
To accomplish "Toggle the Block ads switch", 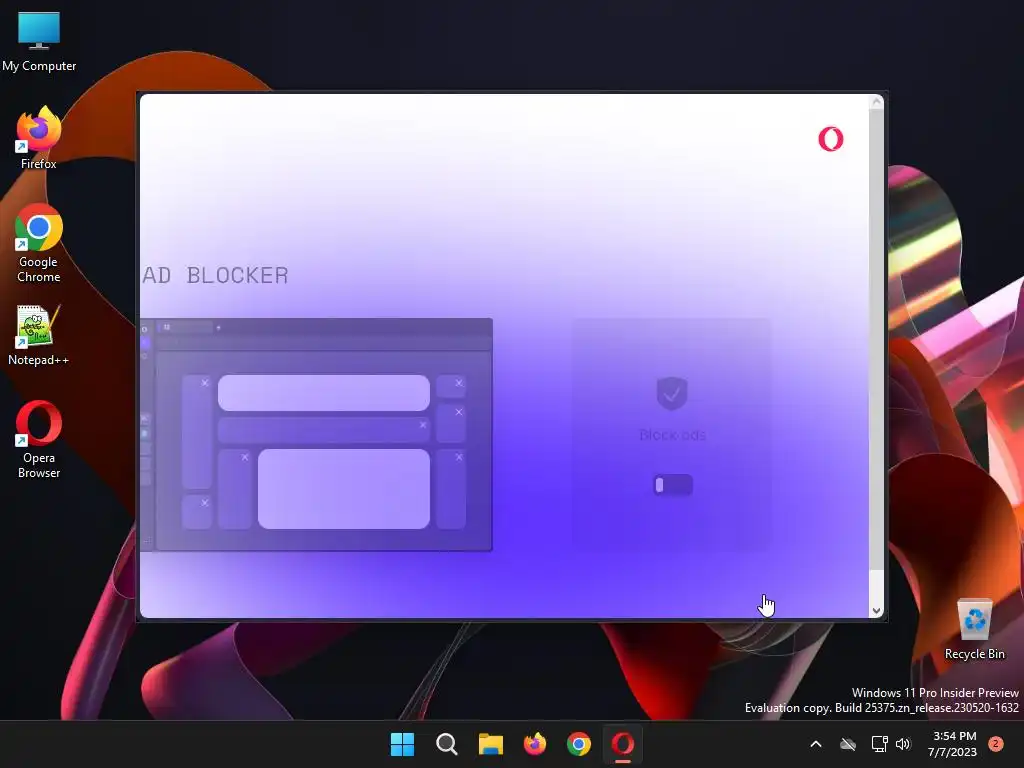I will (673, 485).
